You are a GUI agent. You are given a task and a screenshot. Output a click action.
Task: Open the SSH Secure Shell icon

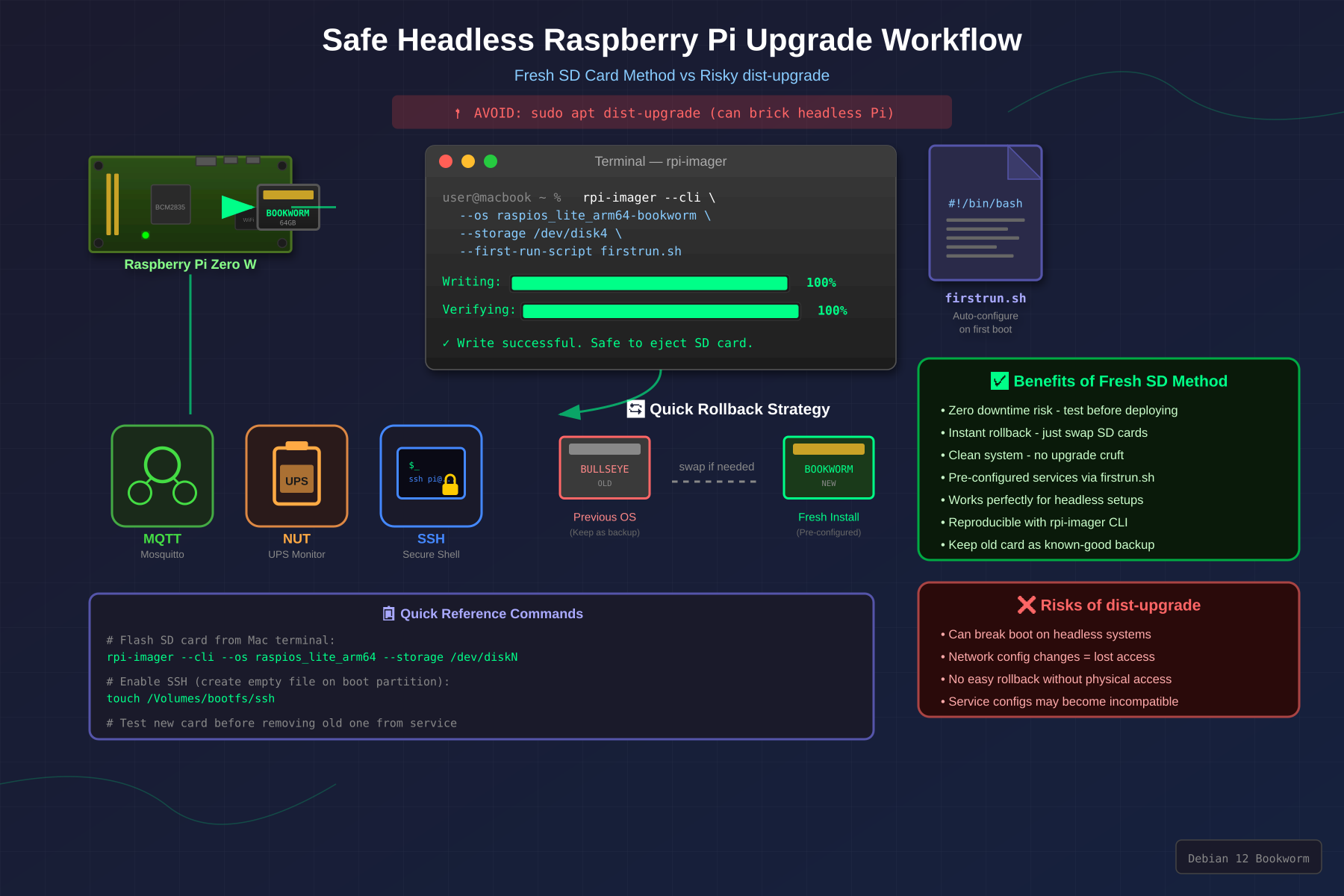tap(431, 476)
